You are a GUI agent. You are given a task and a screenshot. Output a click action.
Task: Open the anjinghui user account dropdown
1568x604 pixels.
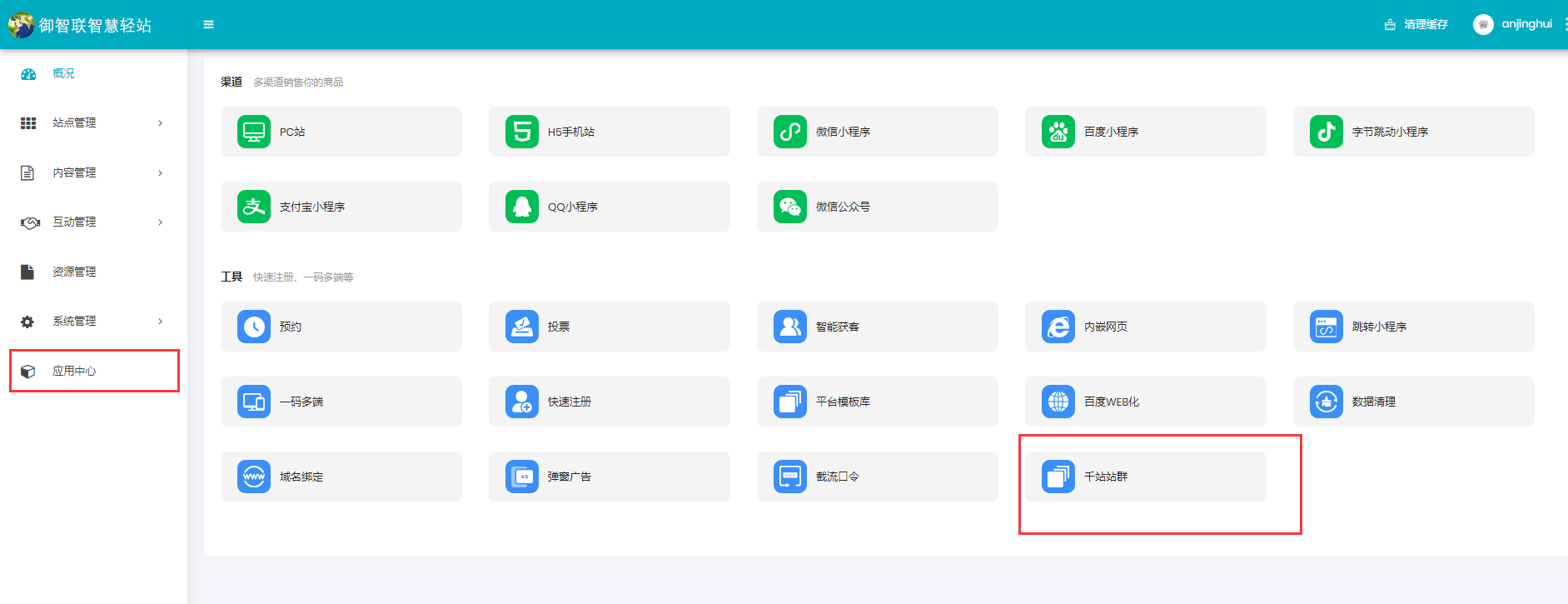click(1513, 24)
